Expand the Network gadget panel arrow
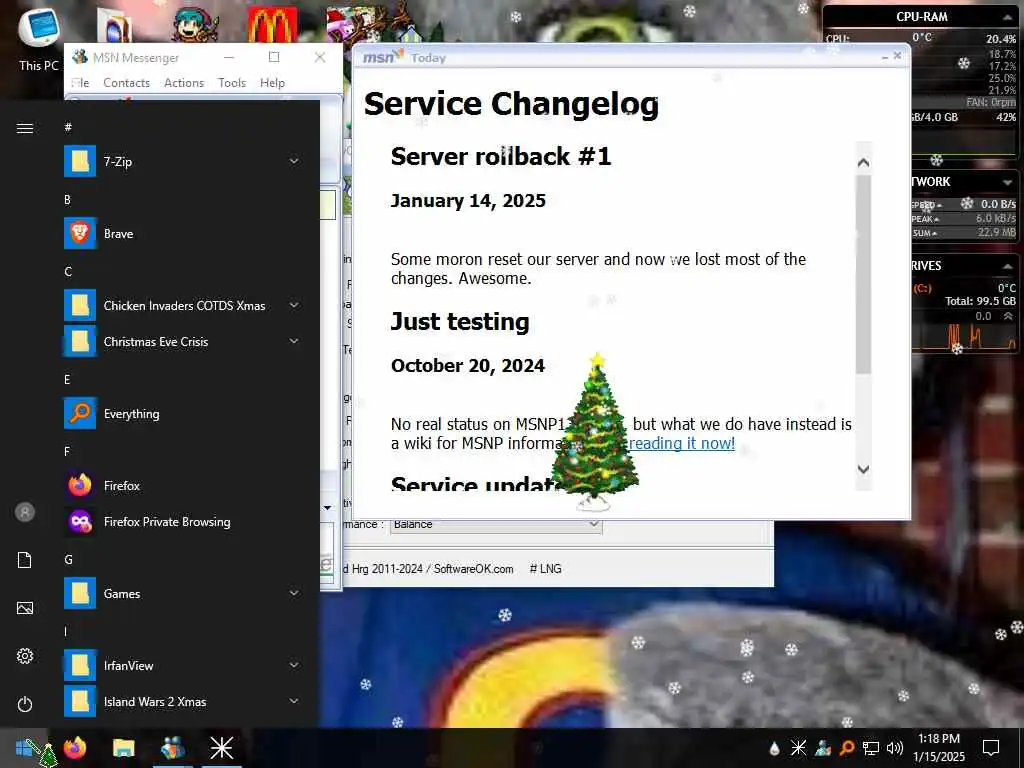This screenshot has height=768, width=1024. (x=1007, y=182)
